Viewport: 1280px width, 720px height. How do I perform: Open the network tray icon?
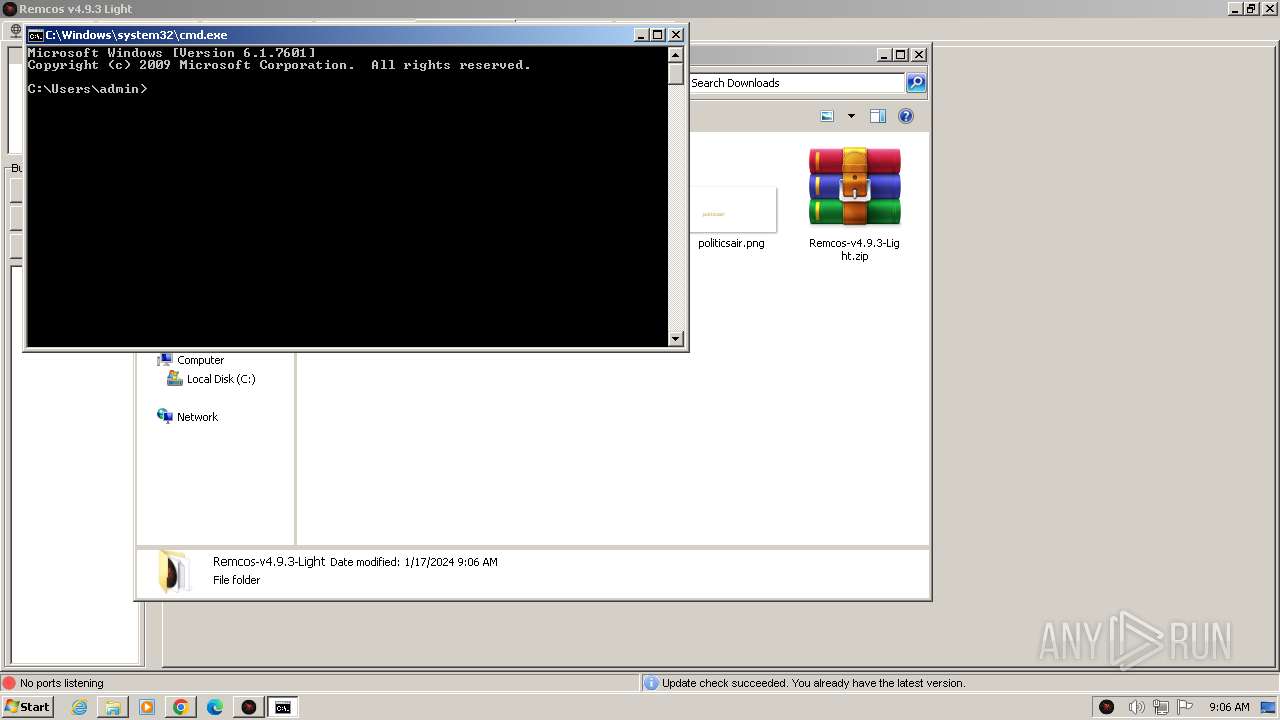point(1161,707)
